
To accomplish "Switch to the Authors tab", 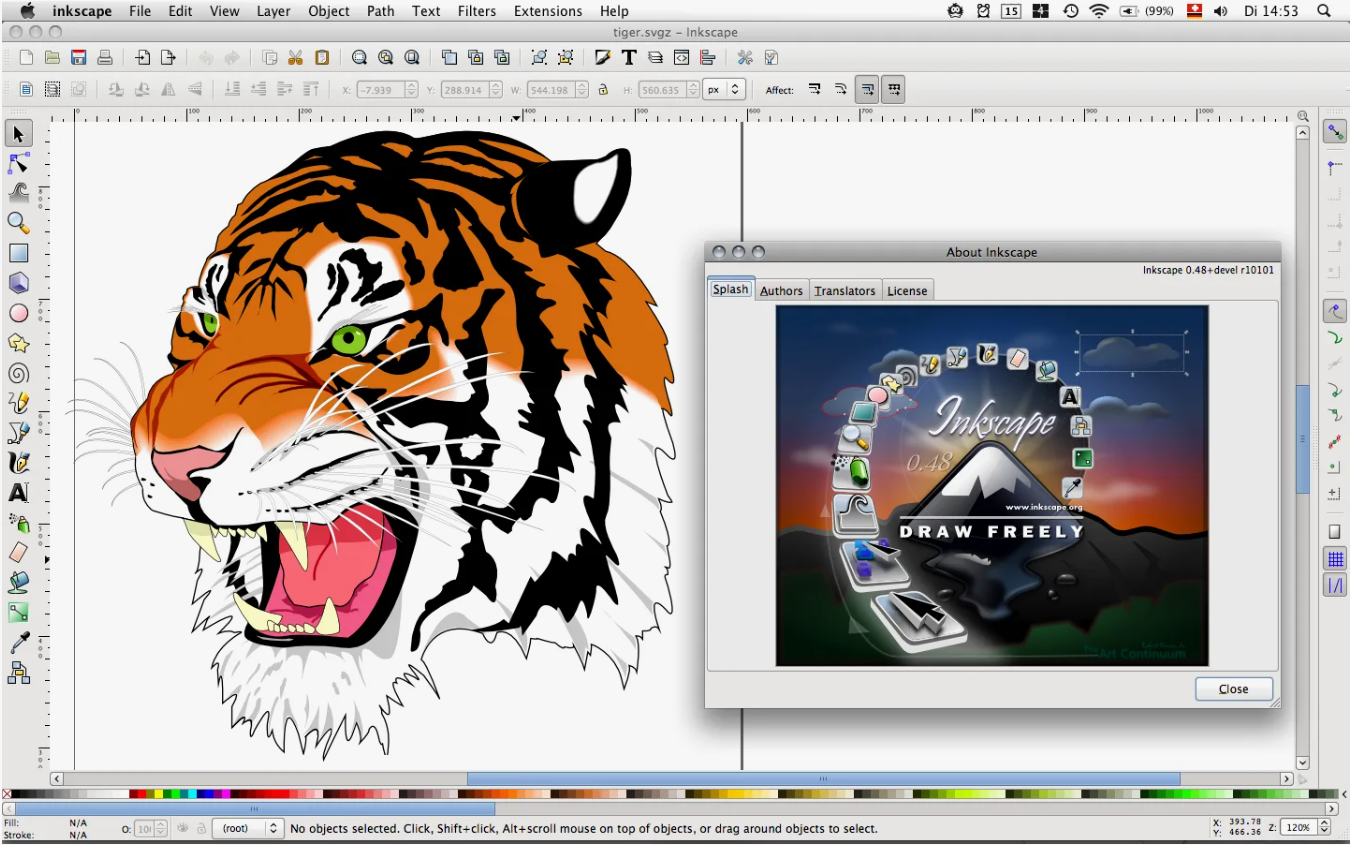I will [x=781, y=290].
